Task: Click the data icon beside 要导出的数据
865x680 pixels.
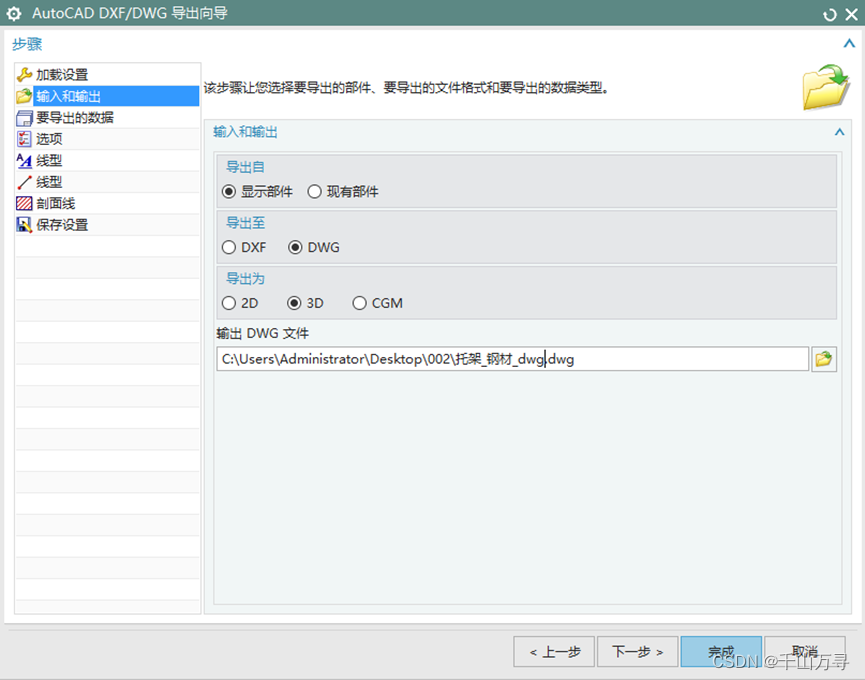Action: coord(24,117)
